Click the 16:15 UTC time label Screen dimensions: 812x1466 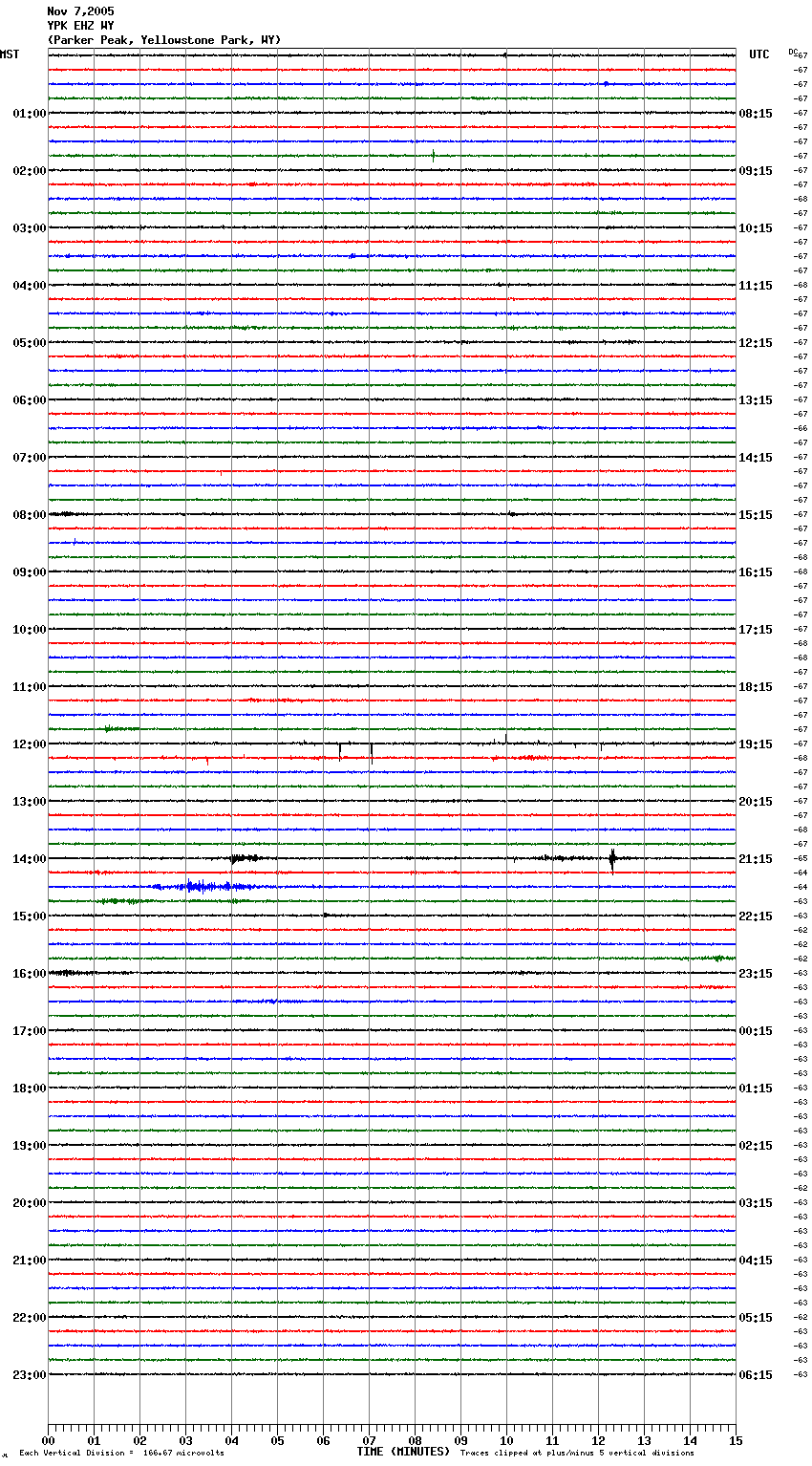[x=756, y=572]
